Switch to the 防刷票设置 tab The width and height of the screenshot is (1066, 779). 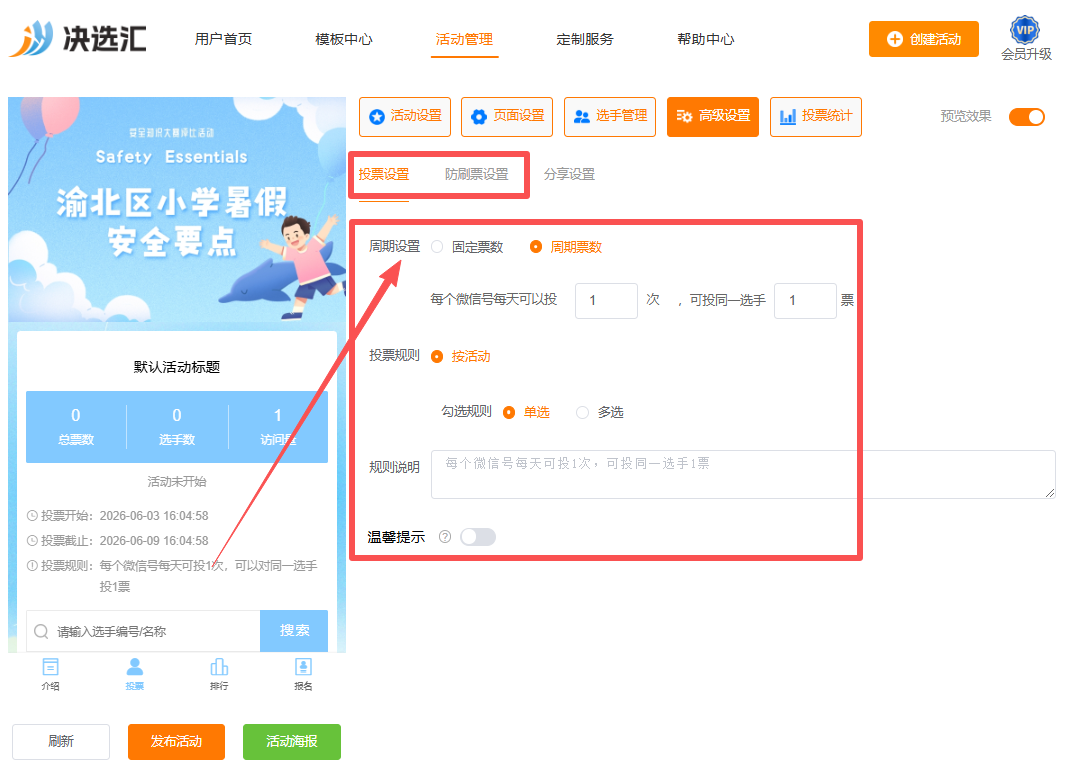click(x=477, y=175)
